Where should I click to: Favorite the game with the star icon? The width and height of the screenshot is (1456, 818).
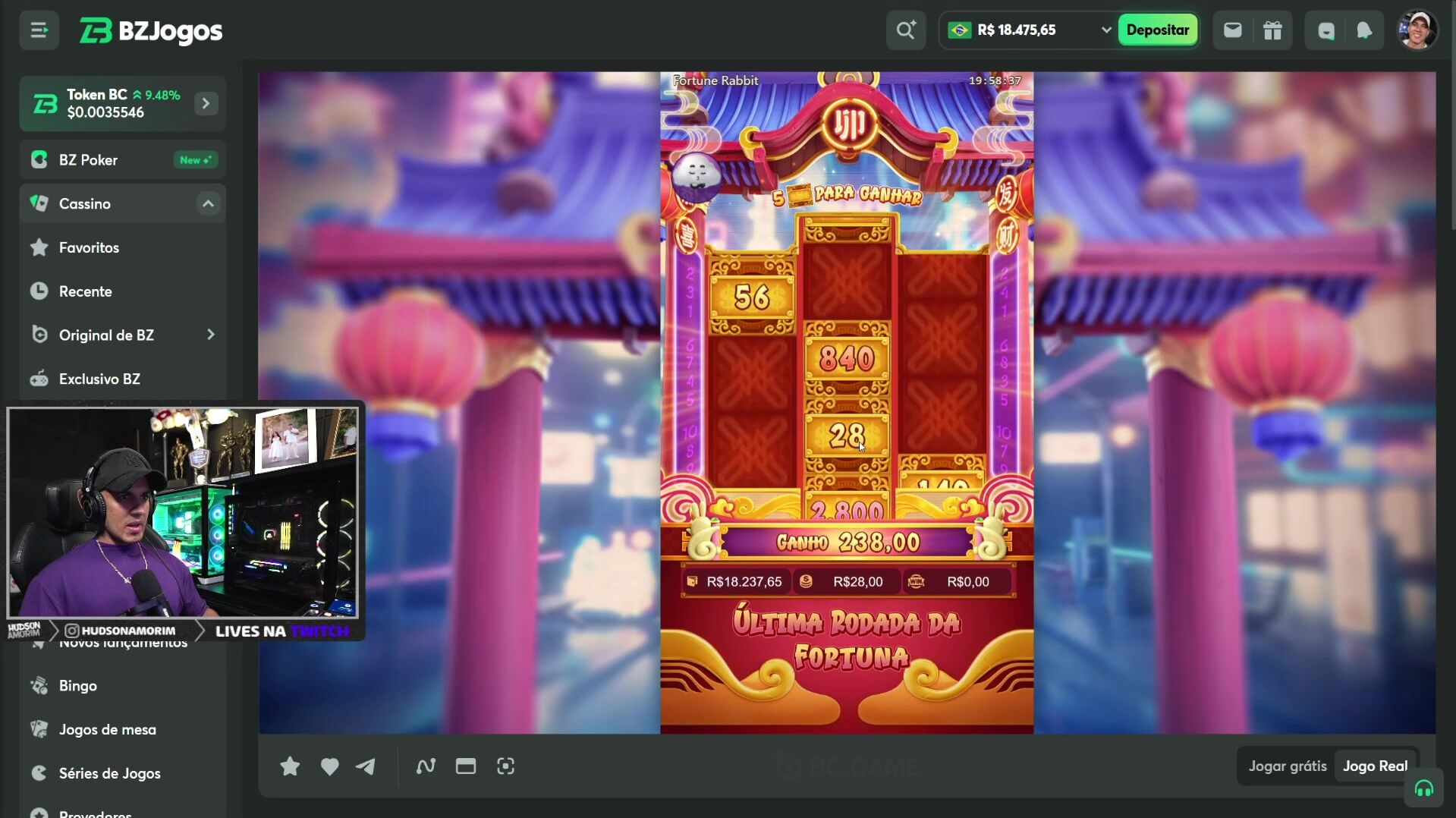click(289, 766)
